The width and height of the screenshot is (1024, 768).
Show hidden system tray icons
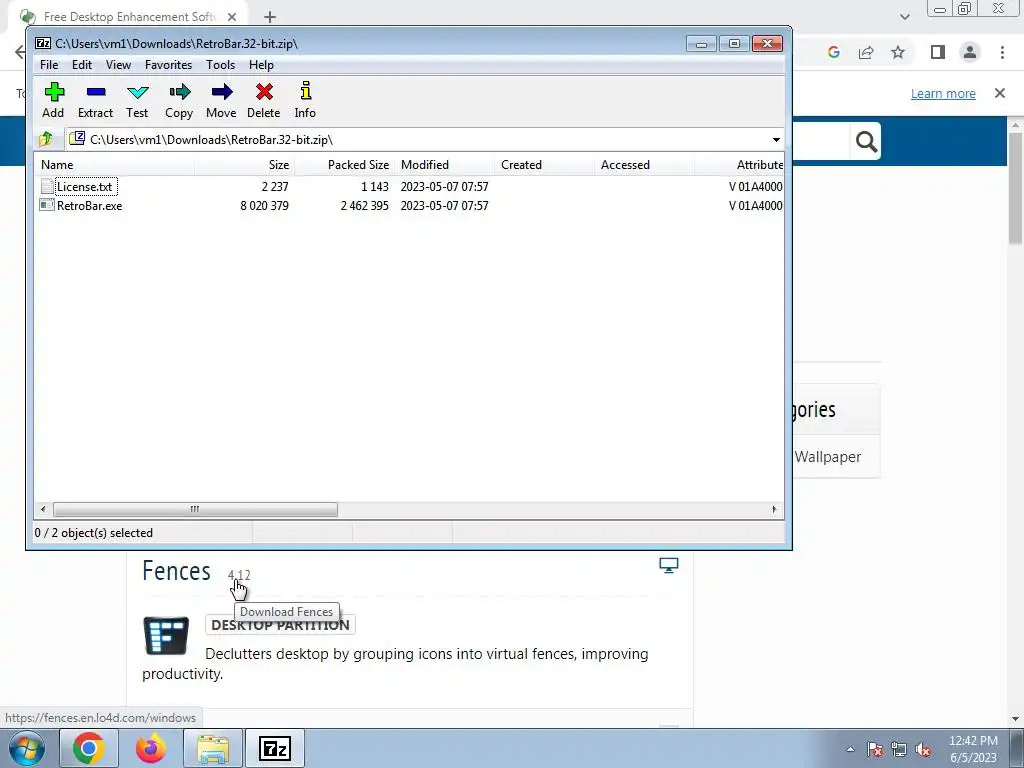pos(850,750)
